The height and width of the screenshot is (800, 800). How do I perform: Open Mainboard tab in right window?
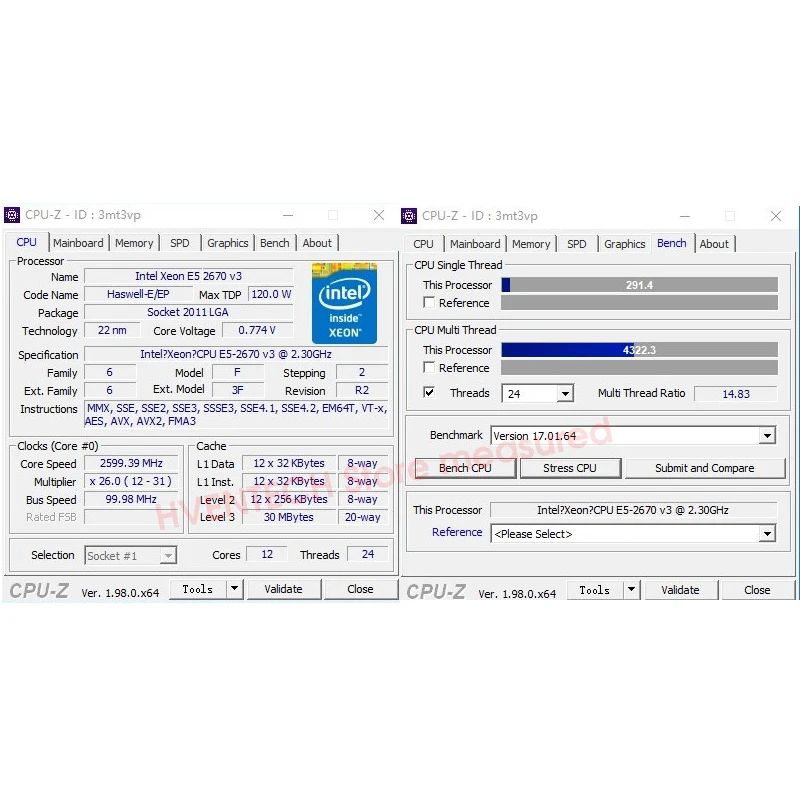pyautogui.click(x=475, y=244)
